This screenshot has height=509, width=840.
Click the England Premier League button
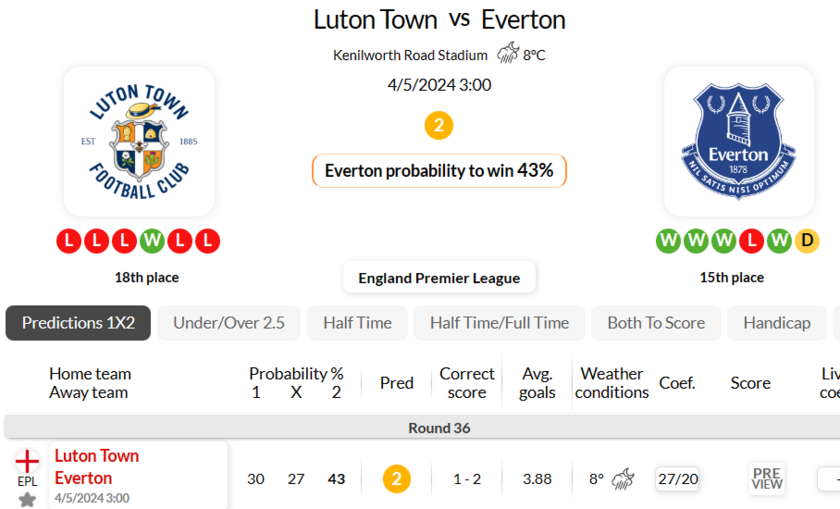point(439,278)
